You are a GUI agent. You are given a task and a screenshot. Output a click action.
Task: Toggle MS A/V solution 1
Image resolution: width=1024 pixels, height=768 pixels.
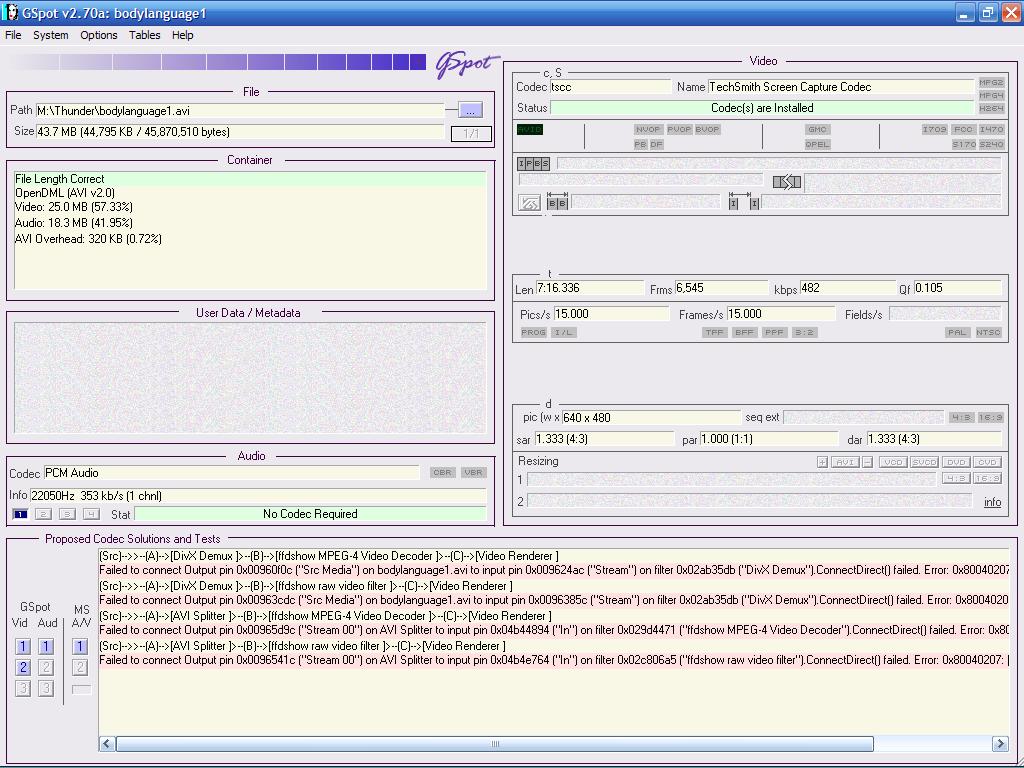(80, 647)
